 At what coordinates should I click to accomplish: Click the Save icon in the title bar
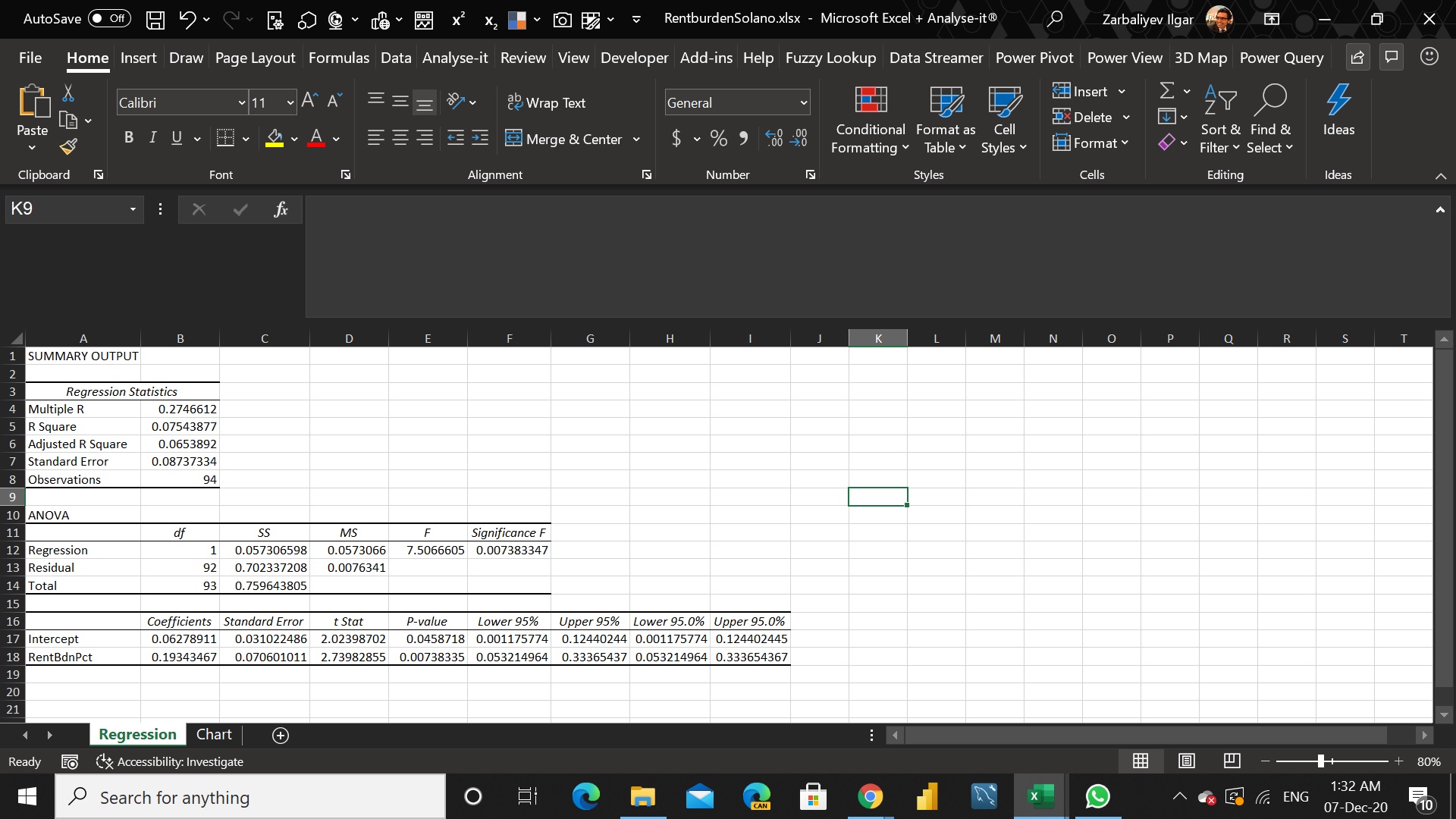[155, 20]
